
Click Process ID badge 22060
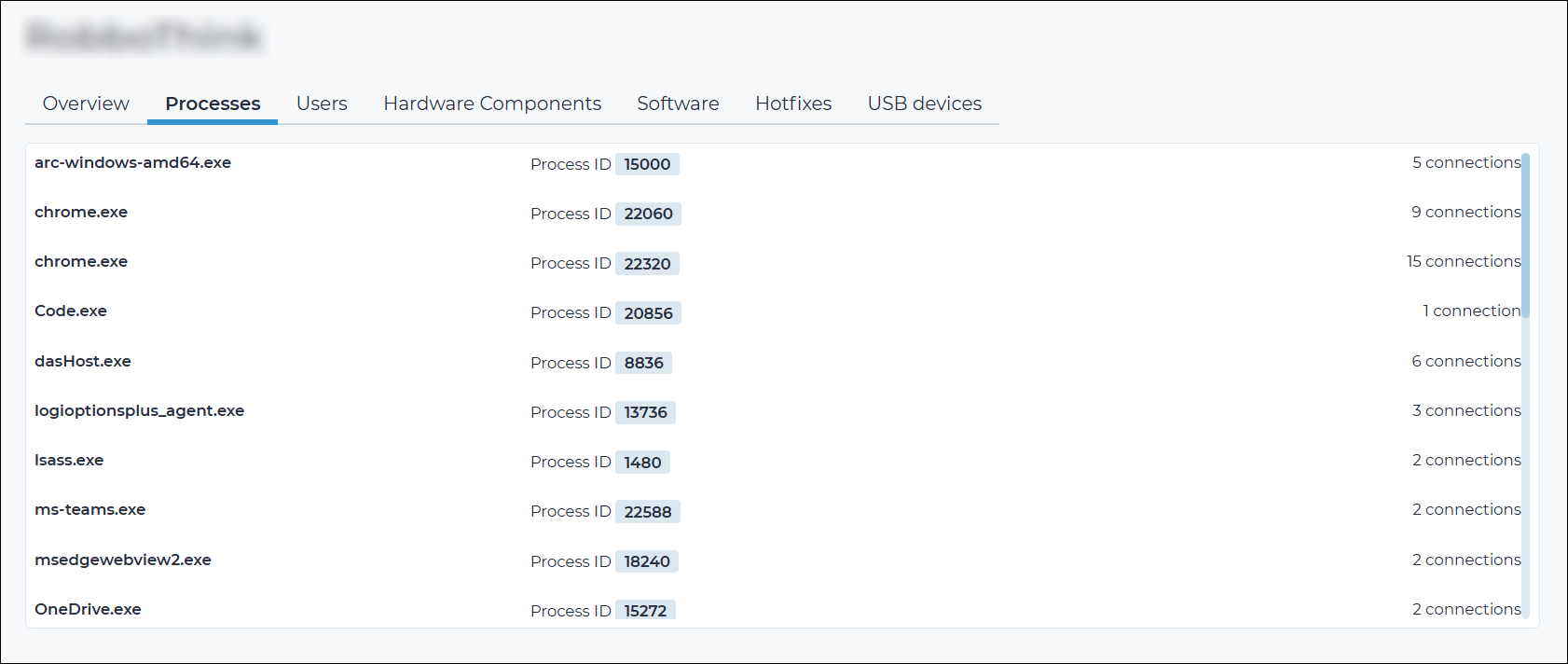(x=648, y=214)
